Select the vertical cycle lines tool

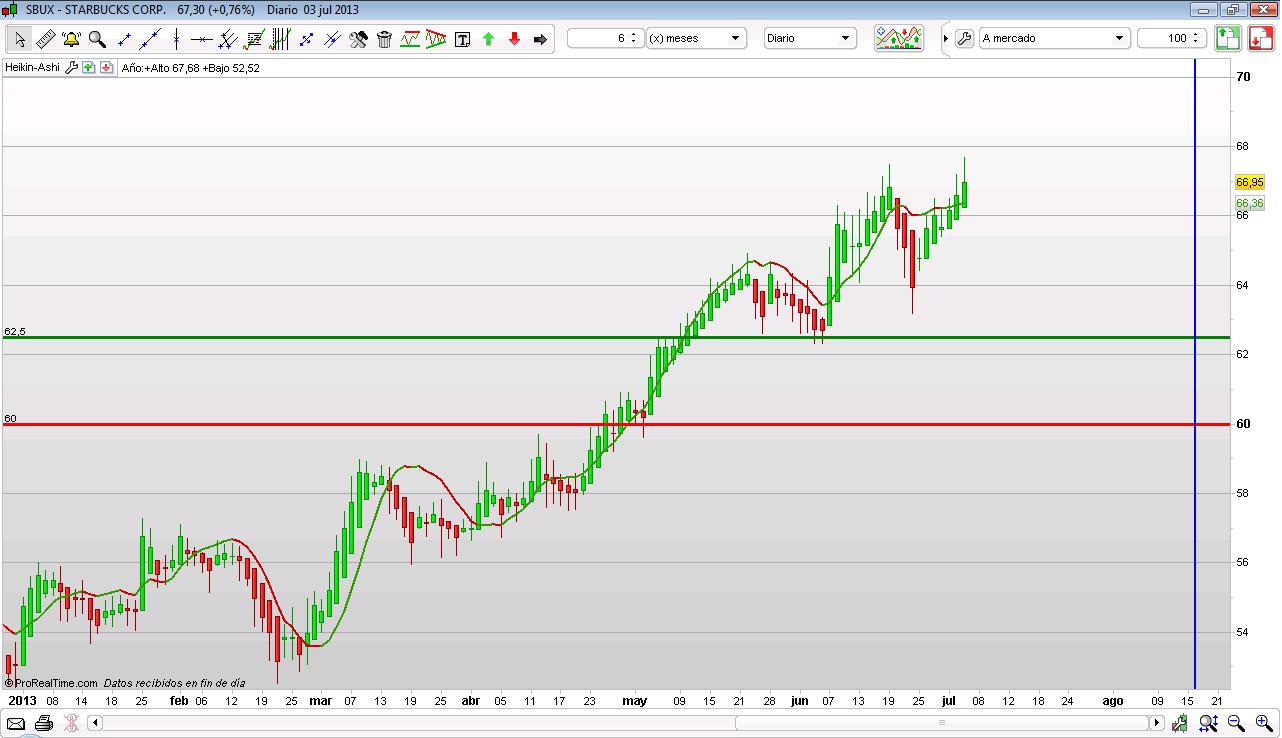pos(280,39)
